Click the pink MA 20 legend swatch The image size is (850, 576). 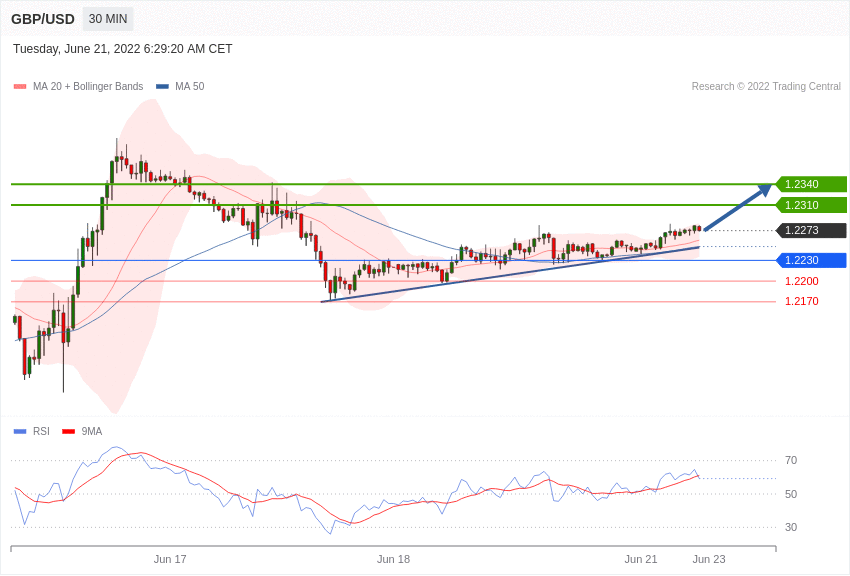click(20, 86)
